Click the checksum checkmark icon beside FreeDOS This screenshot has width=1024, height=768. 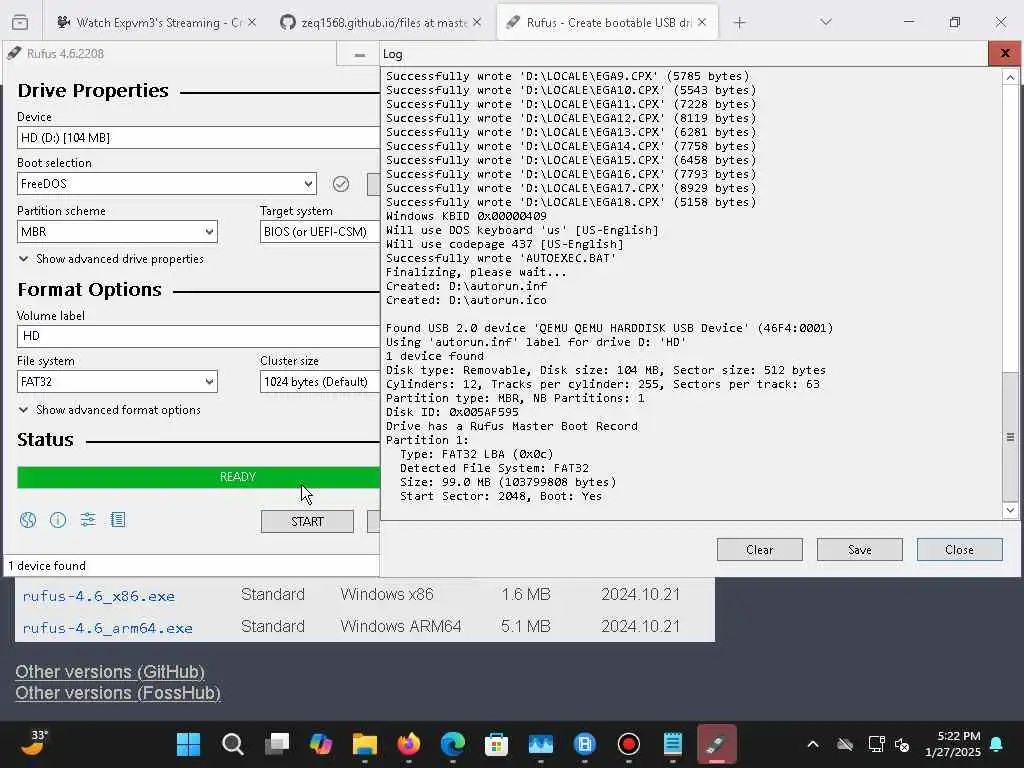coord(340,184)
